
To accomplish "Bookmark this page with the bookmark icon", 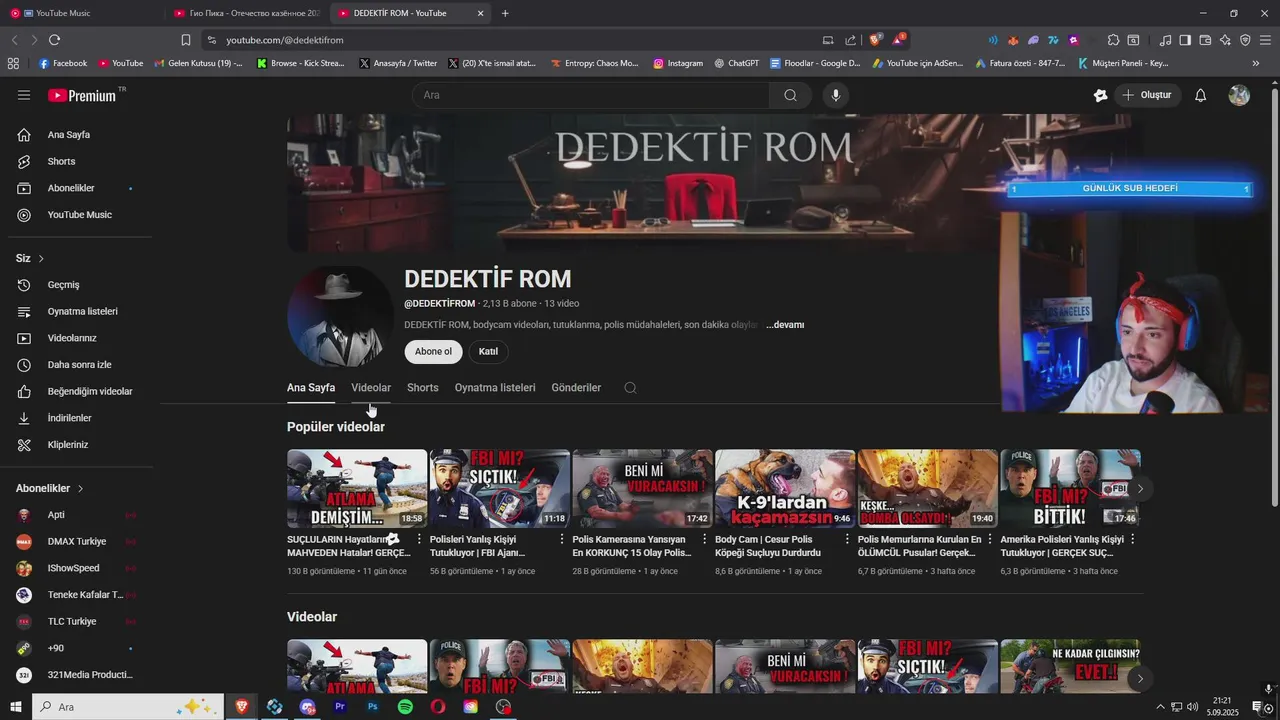I will 186,40.
